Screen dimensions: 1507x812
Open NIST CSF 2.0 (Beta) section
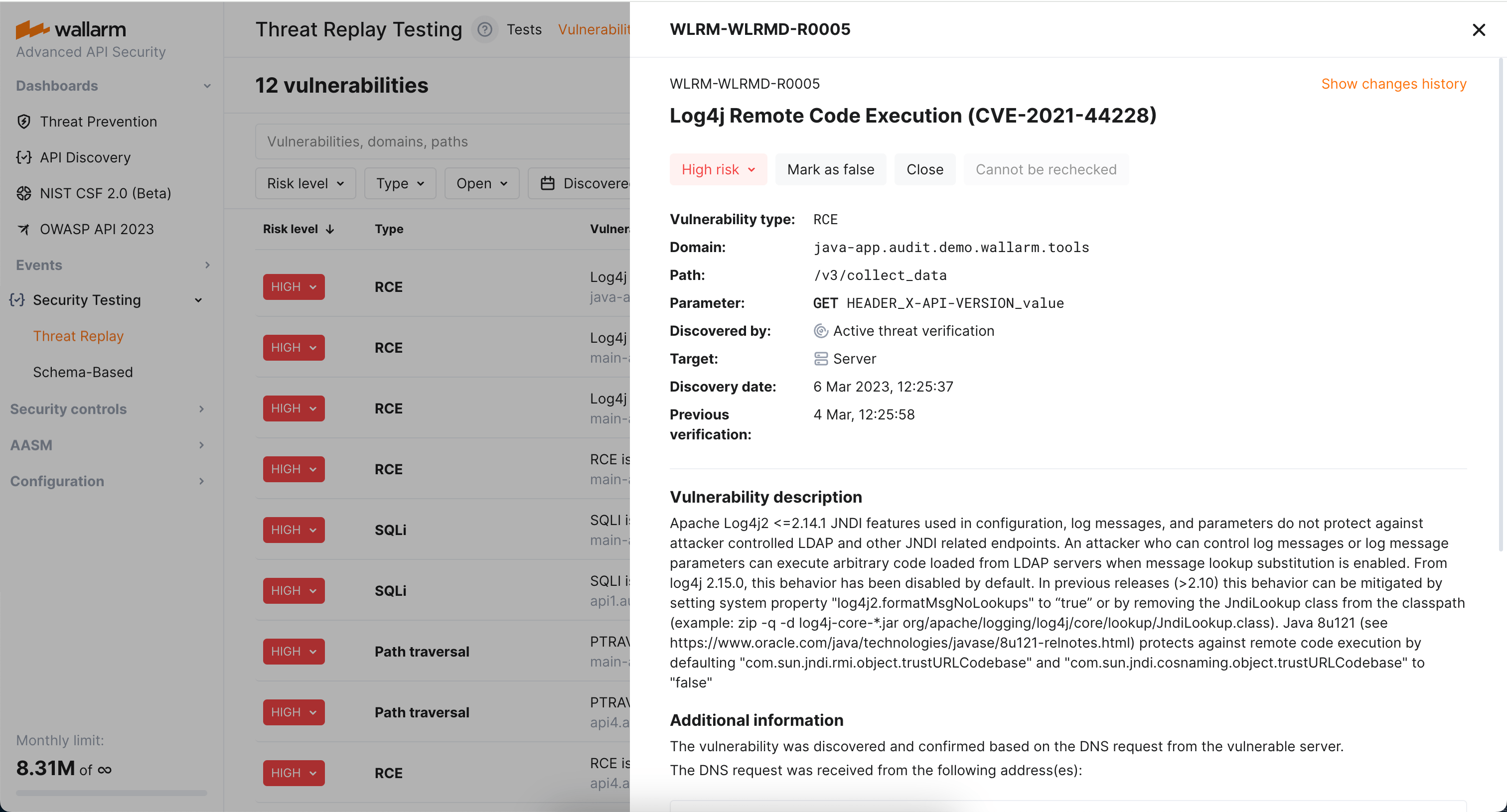click(105, 193)
